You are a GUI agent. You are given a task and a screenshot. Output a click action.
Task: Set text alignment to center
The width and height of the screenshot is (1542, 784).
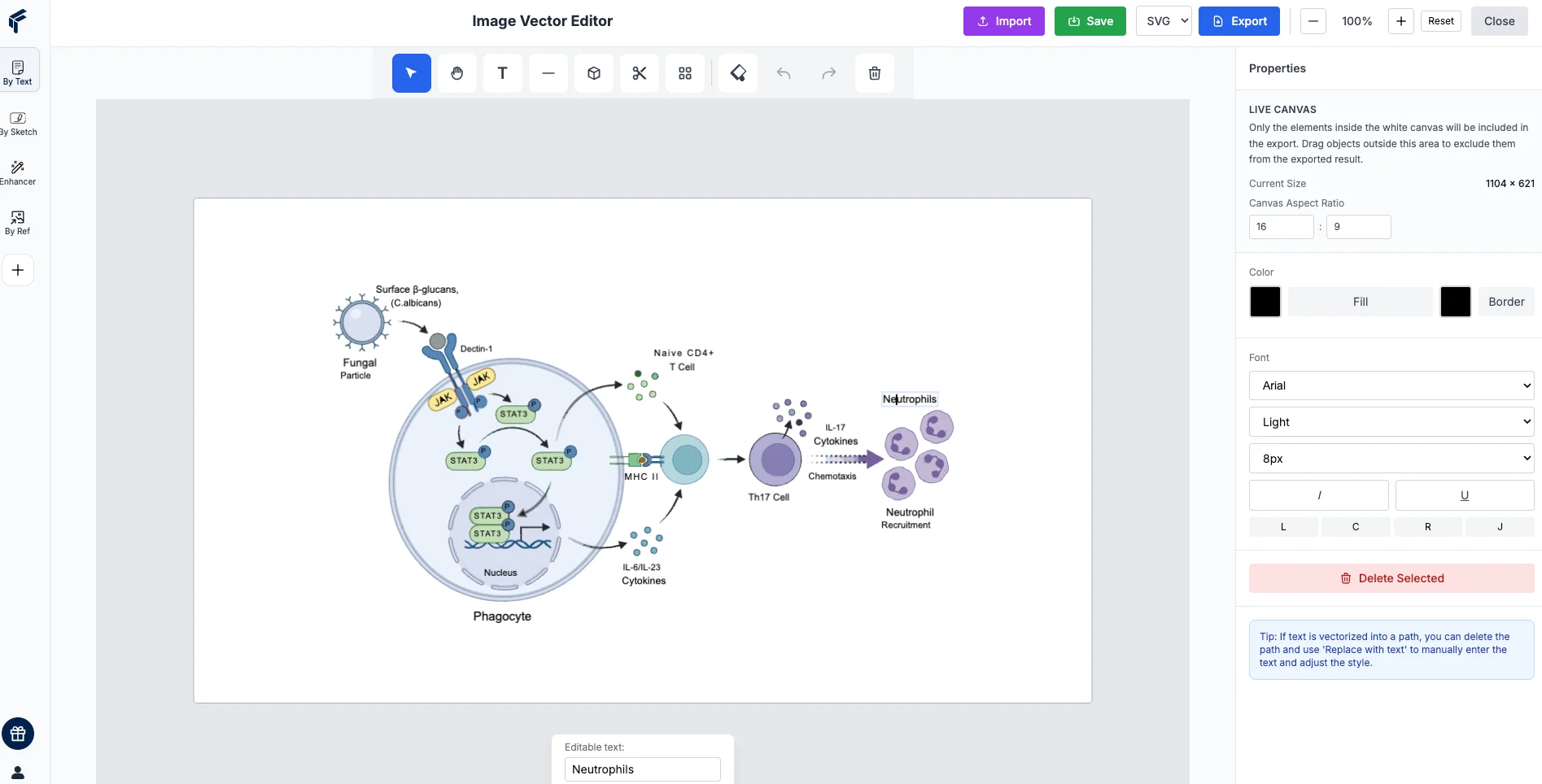pos(1355,527)
